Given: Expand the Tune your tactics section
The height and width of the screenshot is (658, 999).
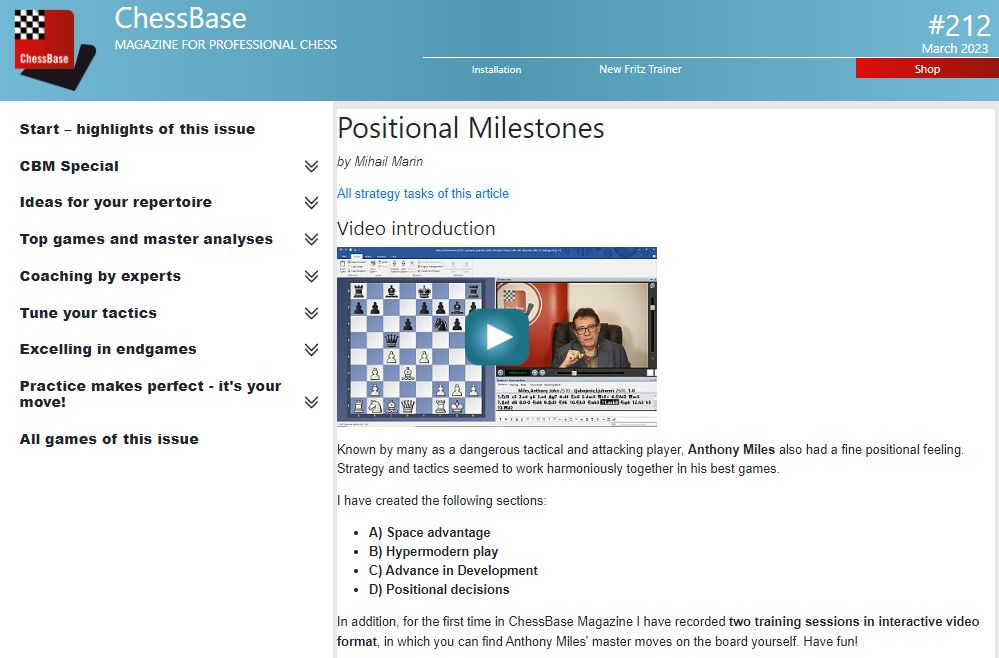Looking at the screenshot, I should tap(310, 314).
